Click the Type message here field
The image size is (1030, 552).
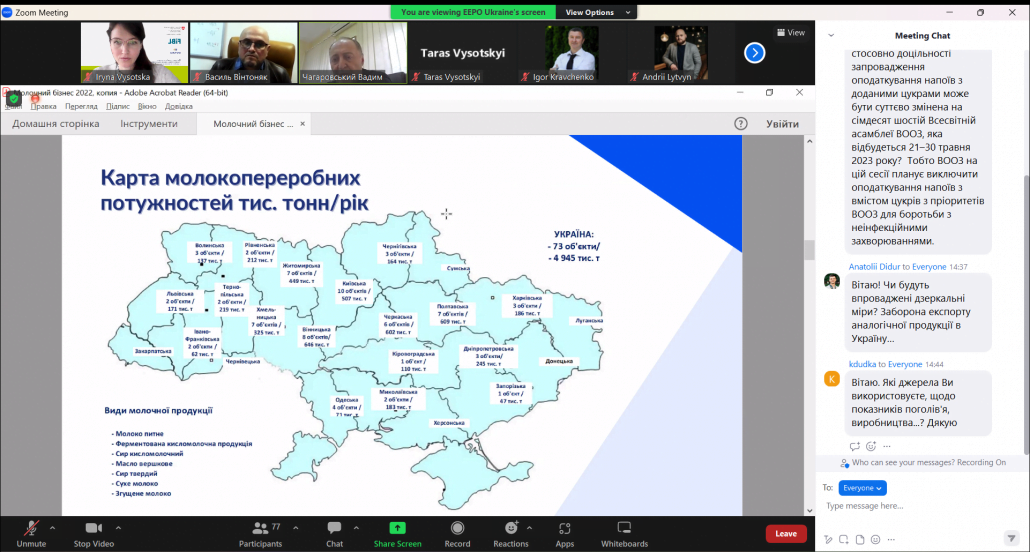point(910,507)
